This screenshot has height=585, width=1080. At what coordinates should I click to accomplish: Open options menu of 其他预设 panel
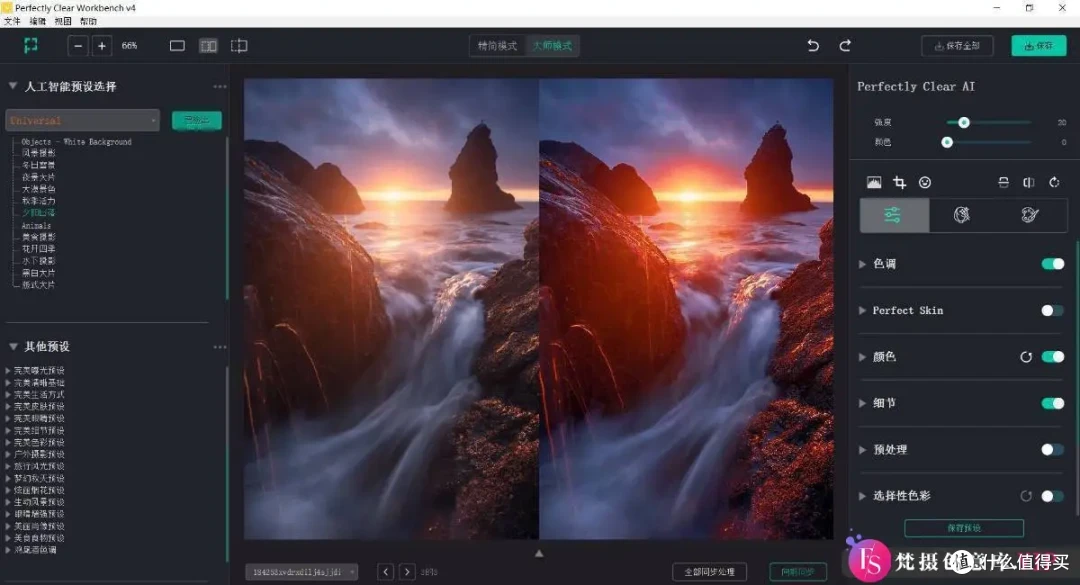click(220, 347)
